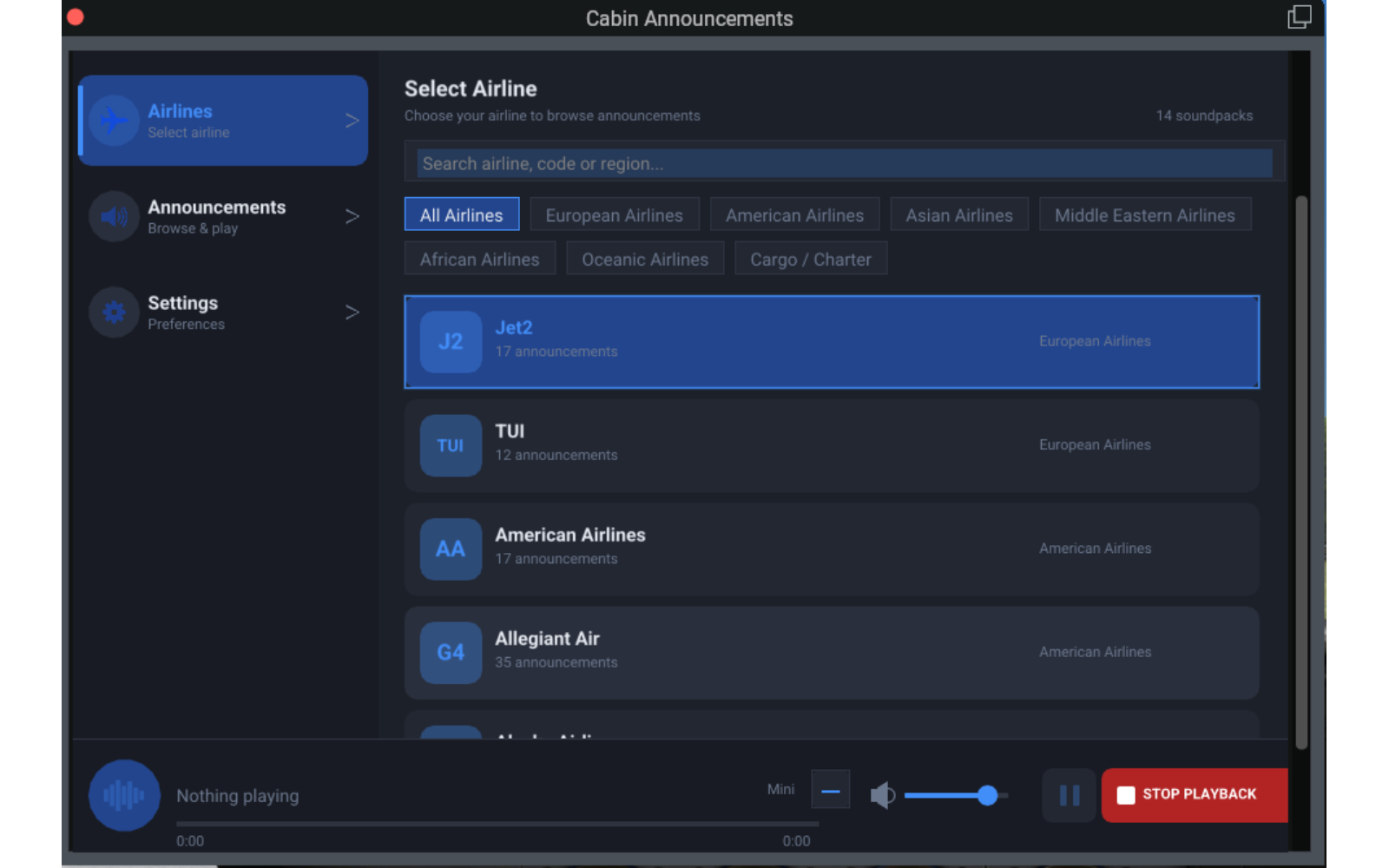Filter by Oceanic Airlines
Image resolution: width=1389 pixels, height=868 pixels.
645,259
